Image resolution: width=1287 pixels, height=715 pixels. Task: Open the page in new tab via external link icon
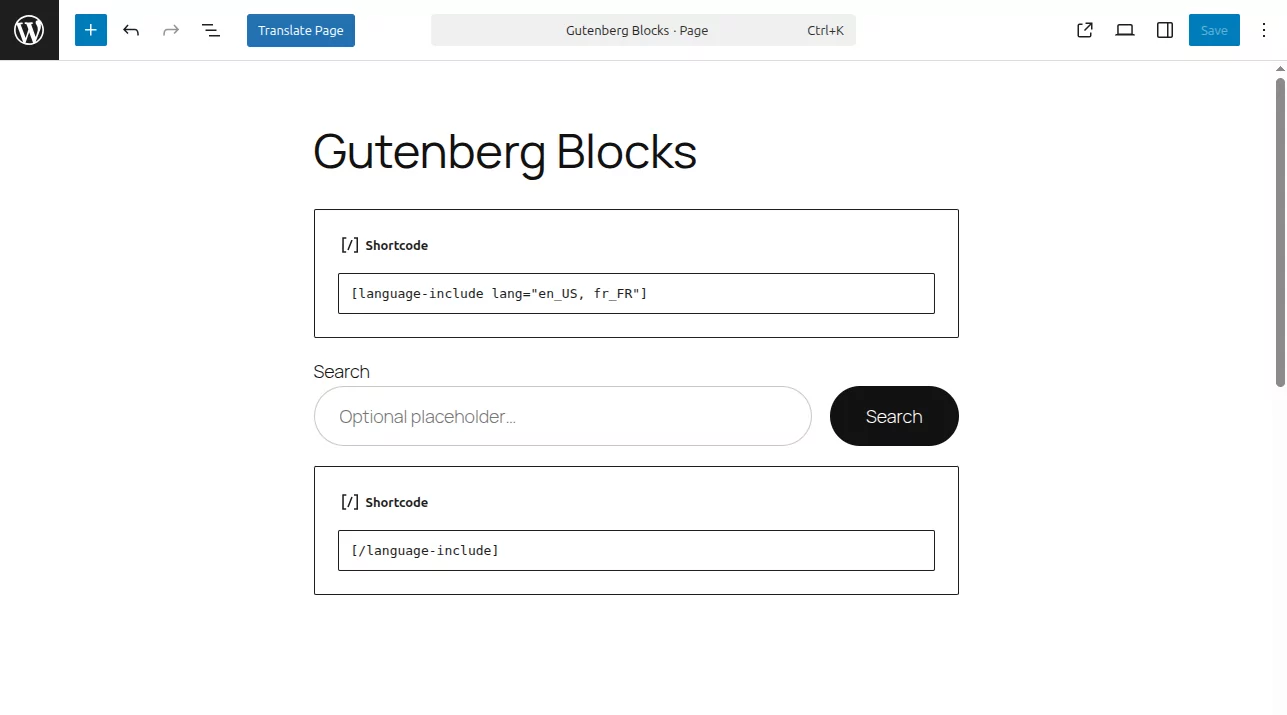coord(1084,30)
